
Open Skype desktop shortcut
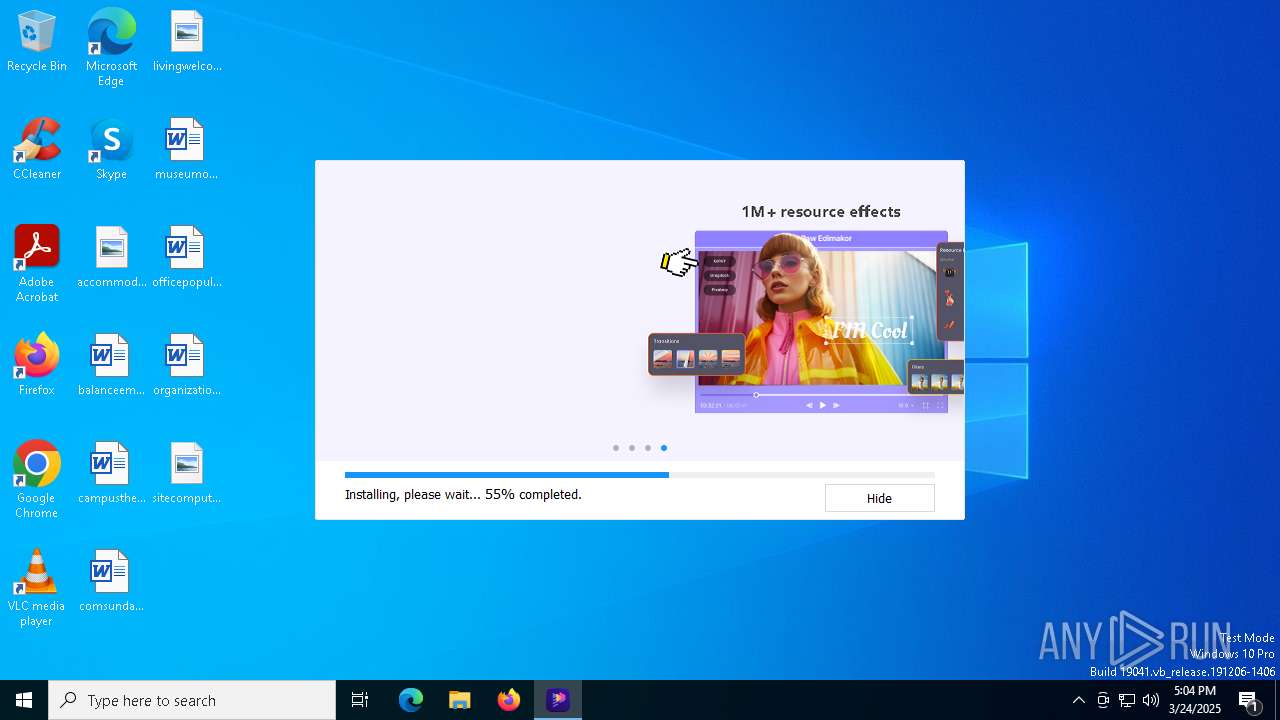[111, 150]
